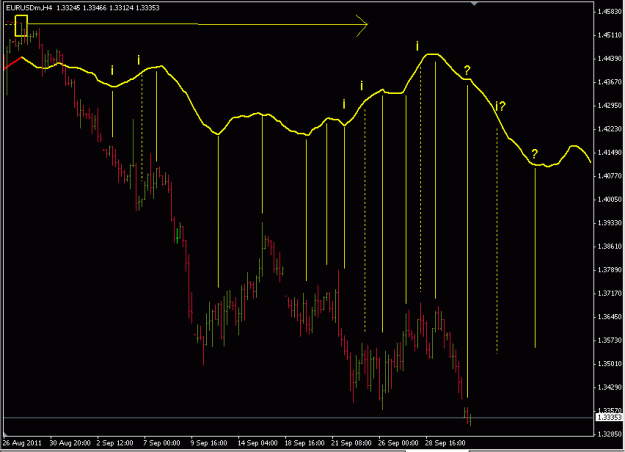Click price axis label 1.43670
The width and height of the screenshot is (625, 452).
609,82
